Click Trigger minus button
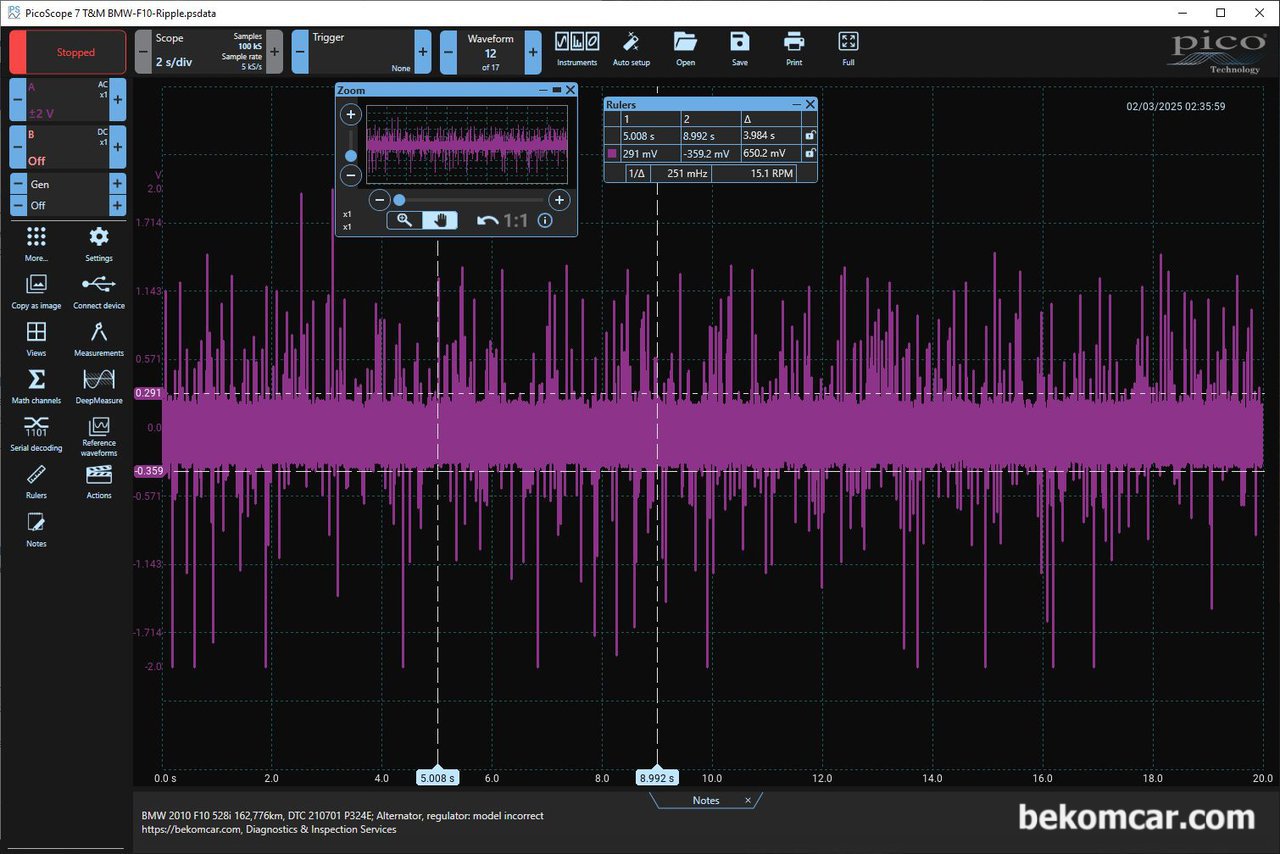The image size is (1280, 854). click(300, 52)
